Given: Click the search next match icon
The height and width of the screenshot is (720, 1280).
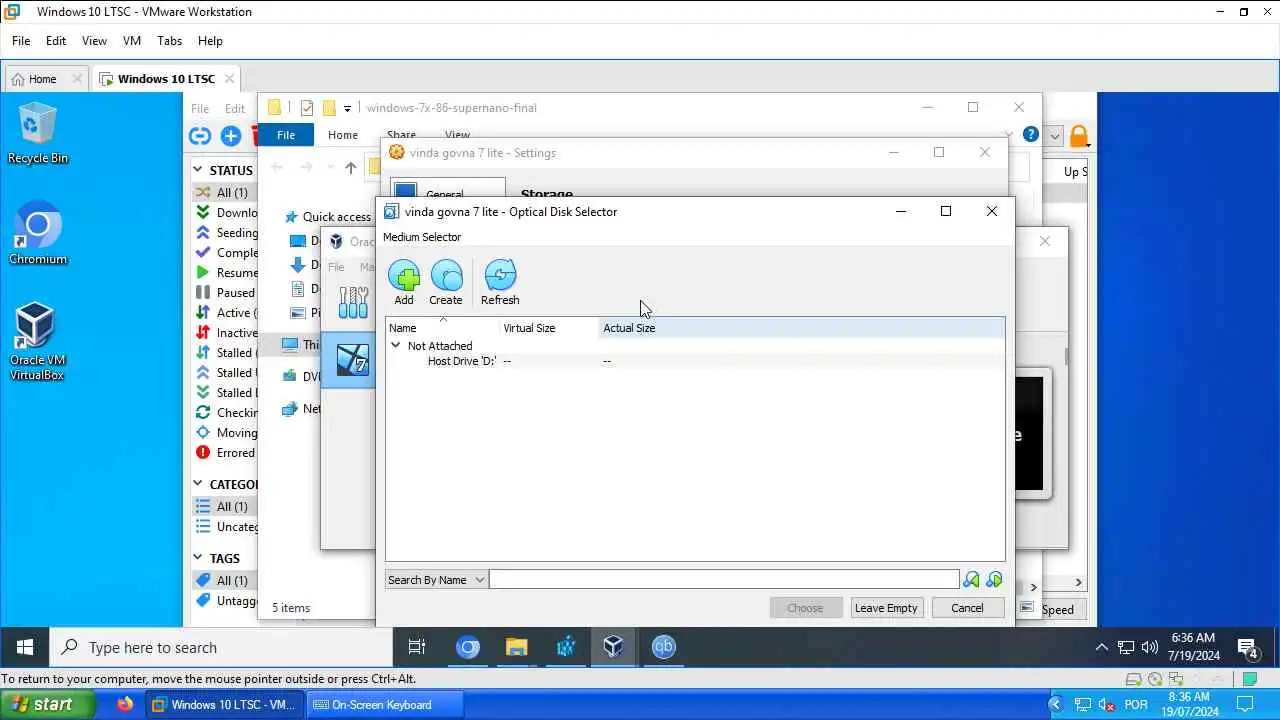Looking at the screenshot, I should pos(994,580).
